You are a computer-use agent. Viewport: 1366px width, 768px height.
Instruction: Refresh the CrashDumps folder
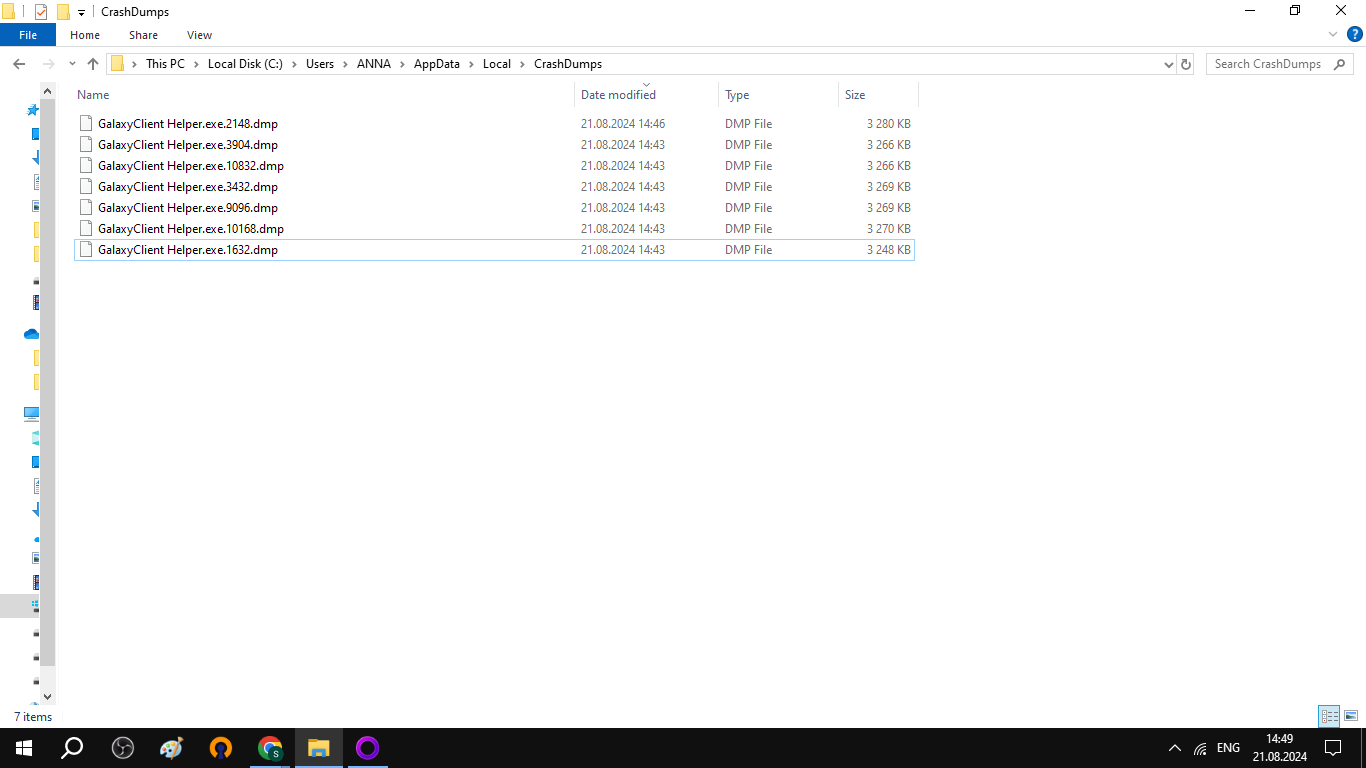(1186, 64)
